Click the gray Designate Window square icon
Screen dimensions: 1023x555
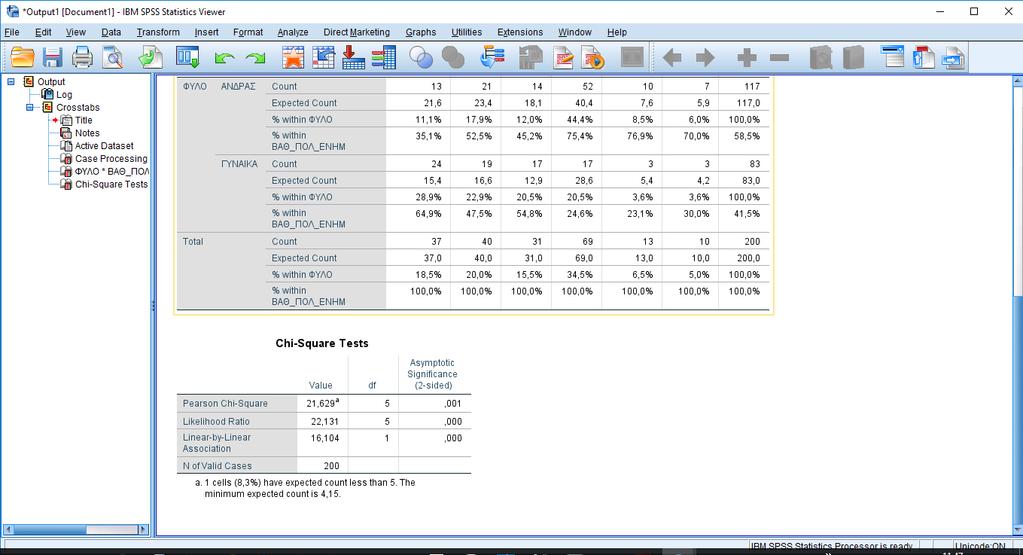pos(632,58)
